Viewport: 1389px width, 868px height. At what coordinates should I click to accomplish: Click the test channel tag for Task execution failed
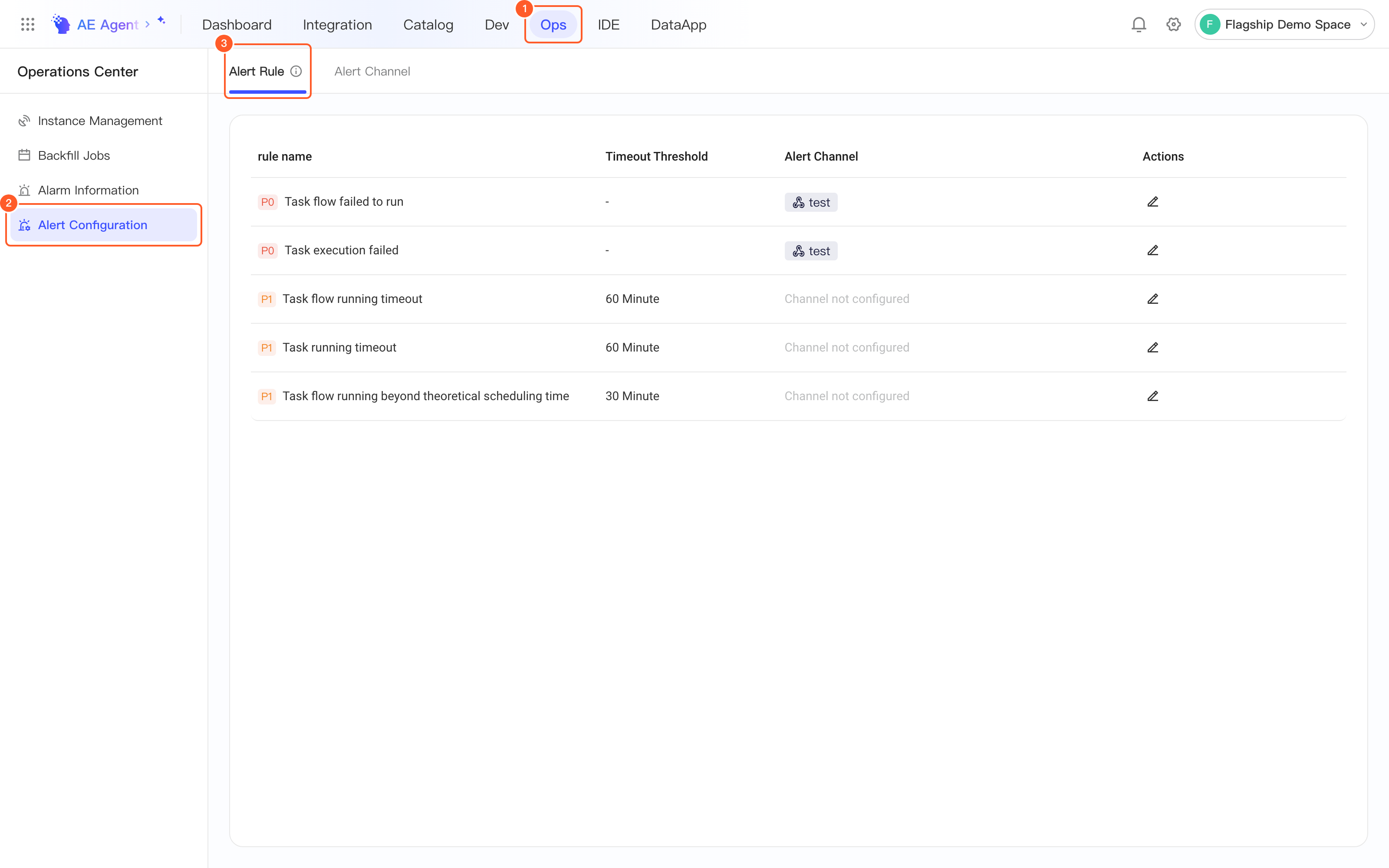(811, 251)
